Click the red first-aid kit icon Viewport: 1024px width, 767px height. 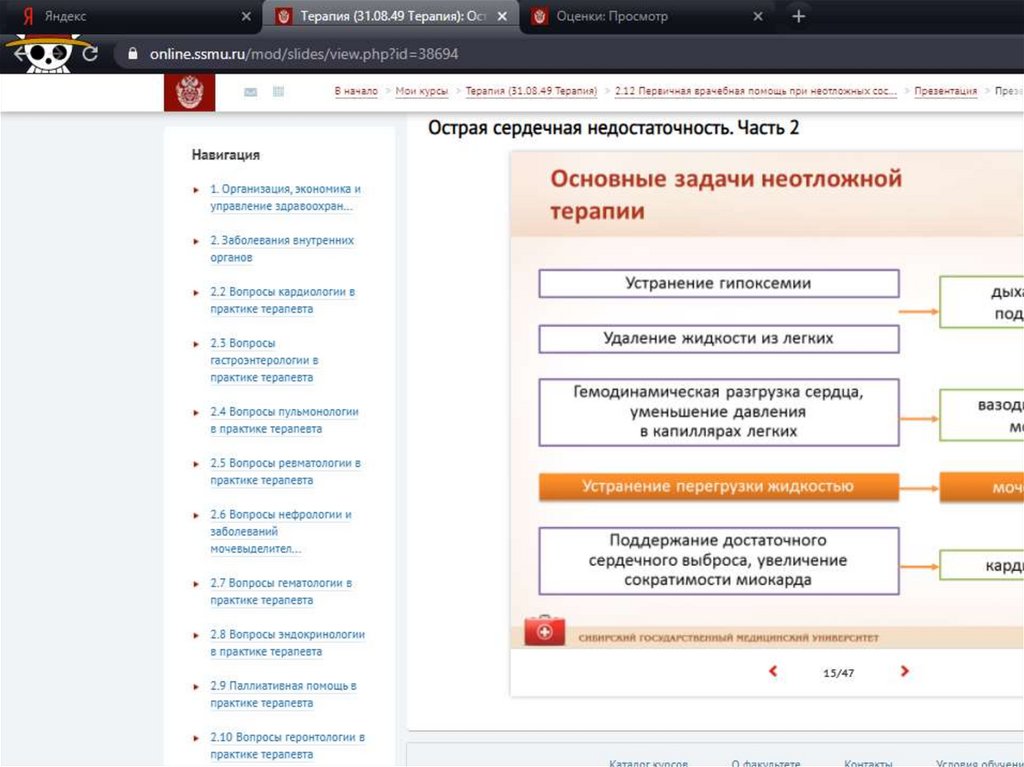click(x=544, y=630)
